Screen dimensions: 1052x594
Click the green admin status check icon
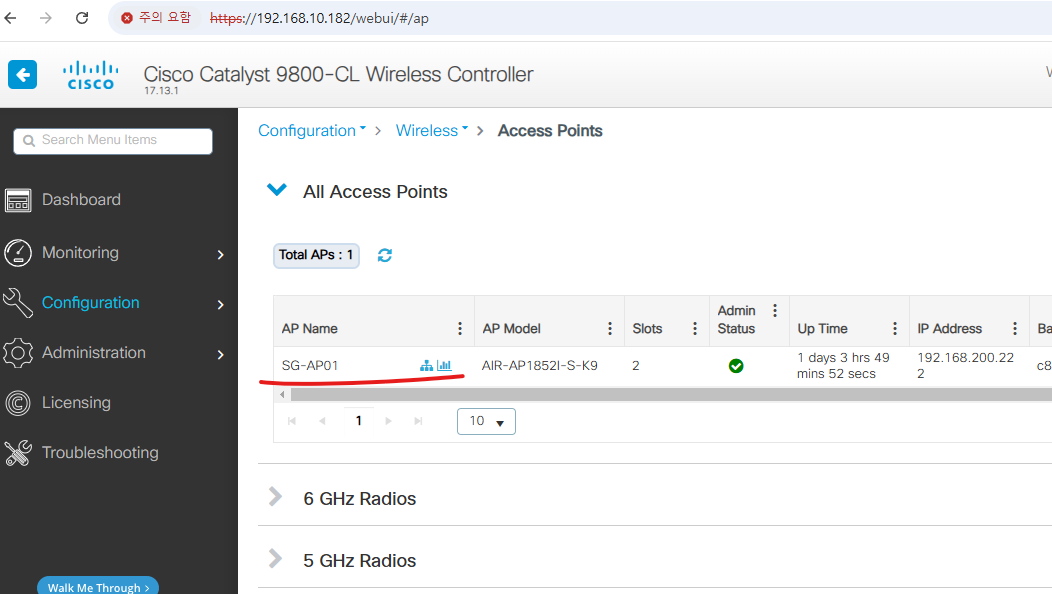736,366
